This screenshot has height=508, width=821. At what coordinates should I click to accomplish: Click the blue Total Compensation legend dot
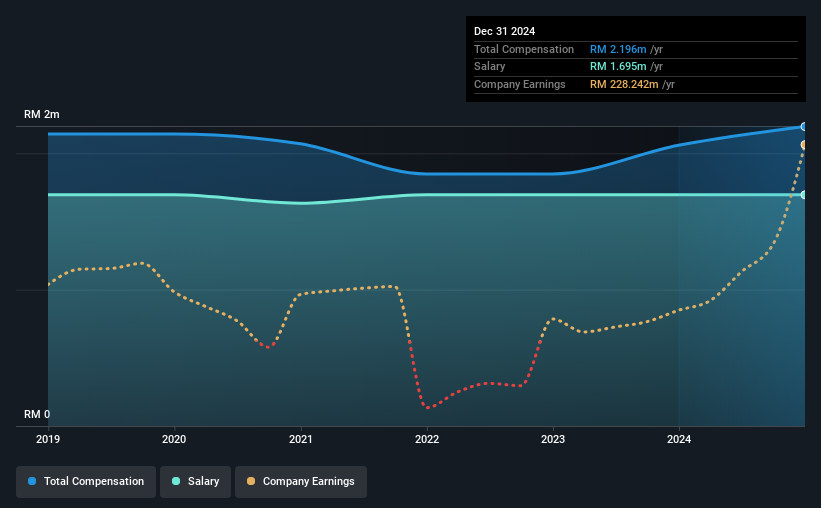32,481
